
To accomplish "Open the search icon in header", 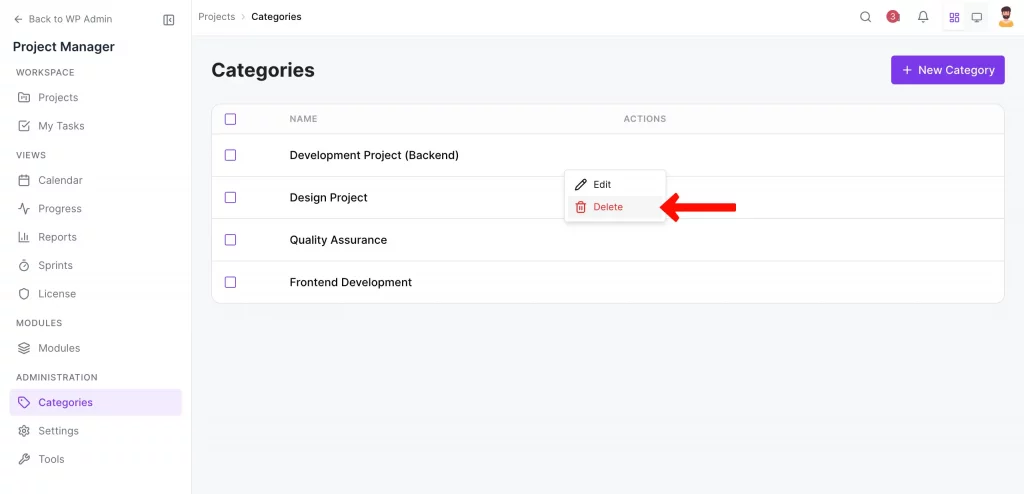I will click(866, 17).
